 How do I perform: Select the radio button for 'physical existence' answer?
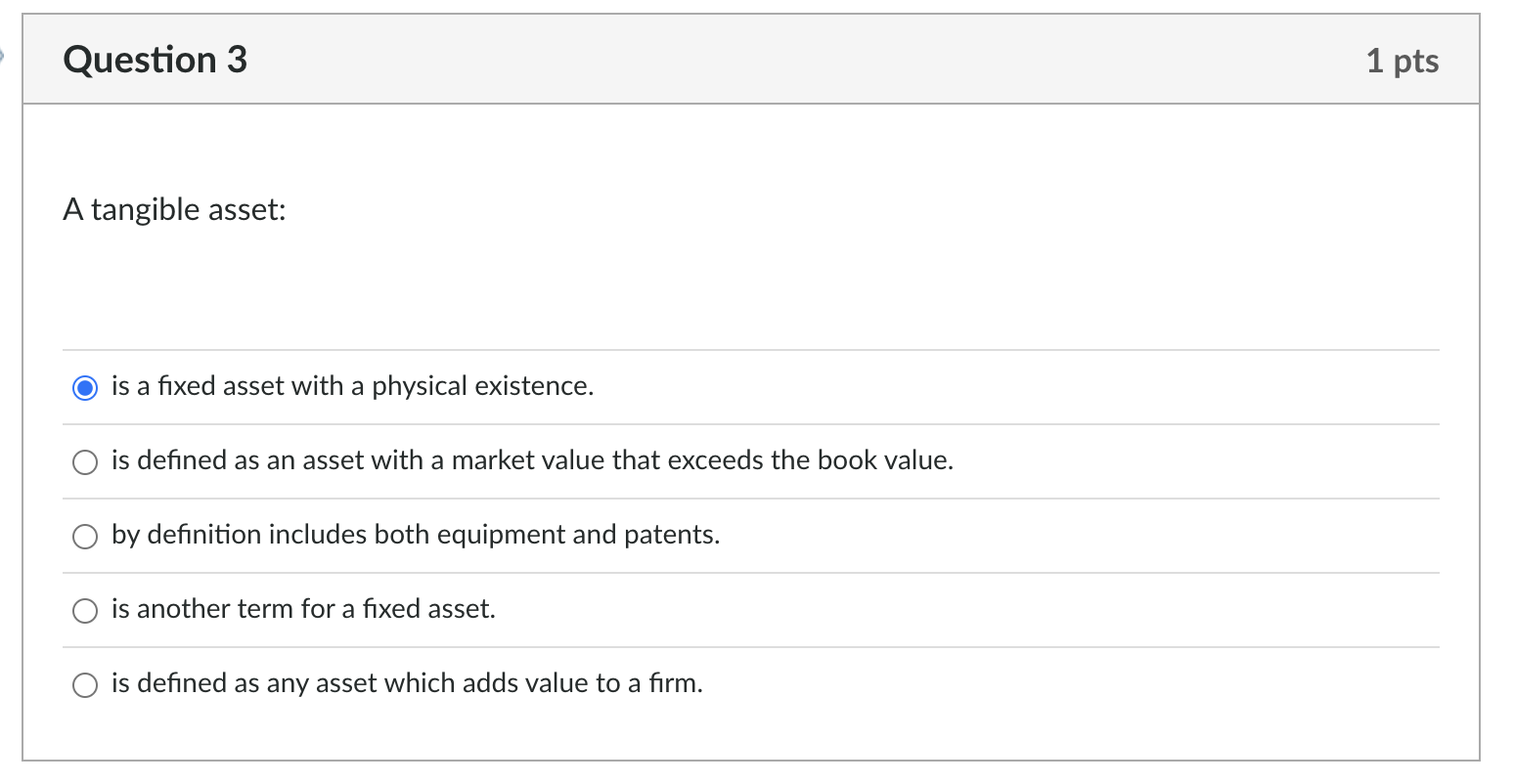[x=86, y=387]
